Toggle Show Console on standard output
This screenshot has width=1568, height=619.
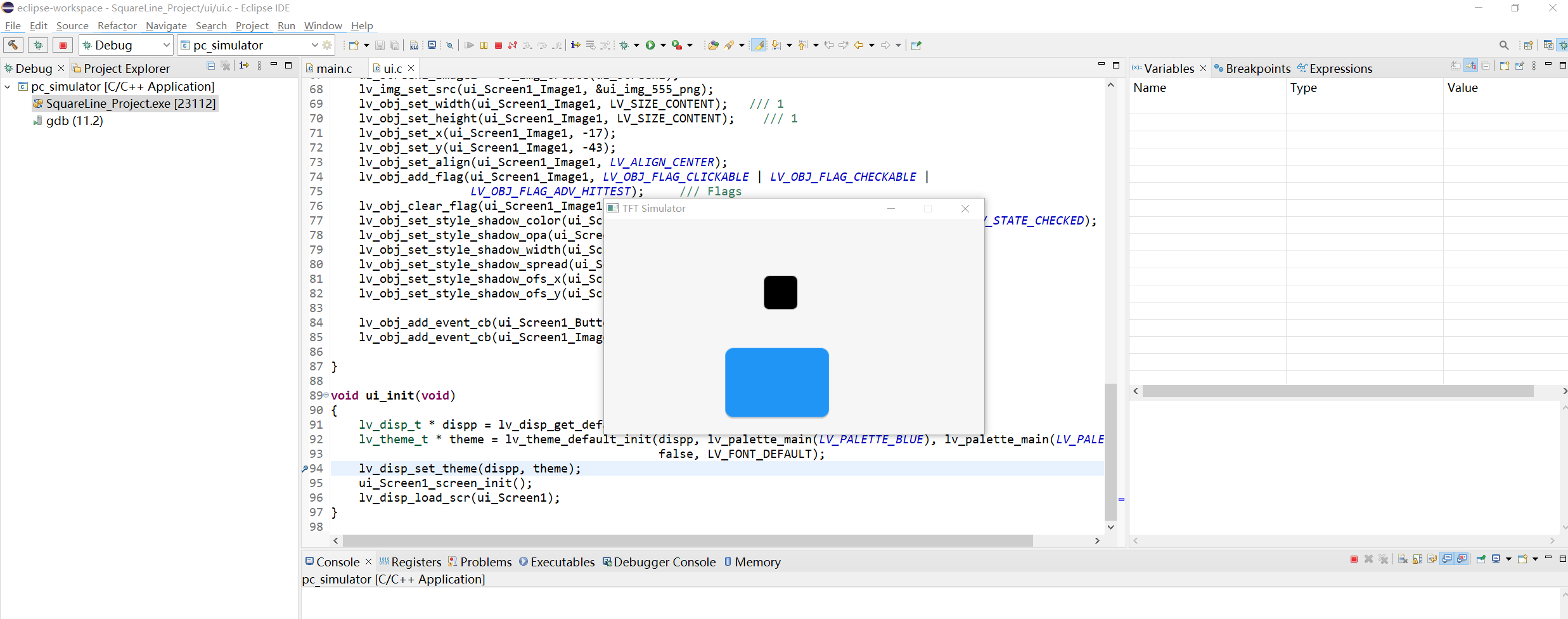click(1448, 559)
